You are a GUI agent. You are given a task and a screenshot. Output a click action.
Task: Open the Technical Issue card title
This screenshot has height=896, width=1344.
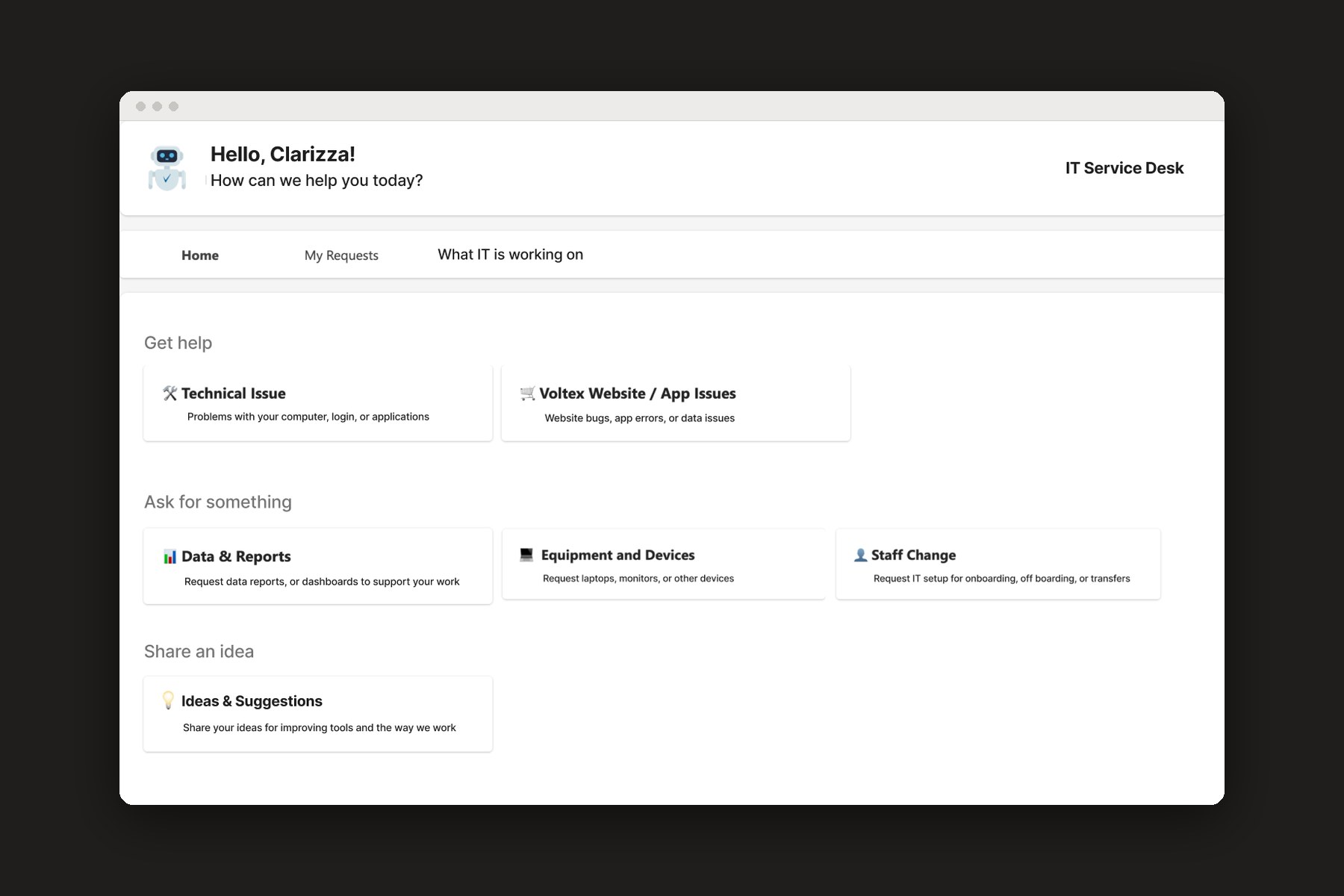(x=234, y=393)
